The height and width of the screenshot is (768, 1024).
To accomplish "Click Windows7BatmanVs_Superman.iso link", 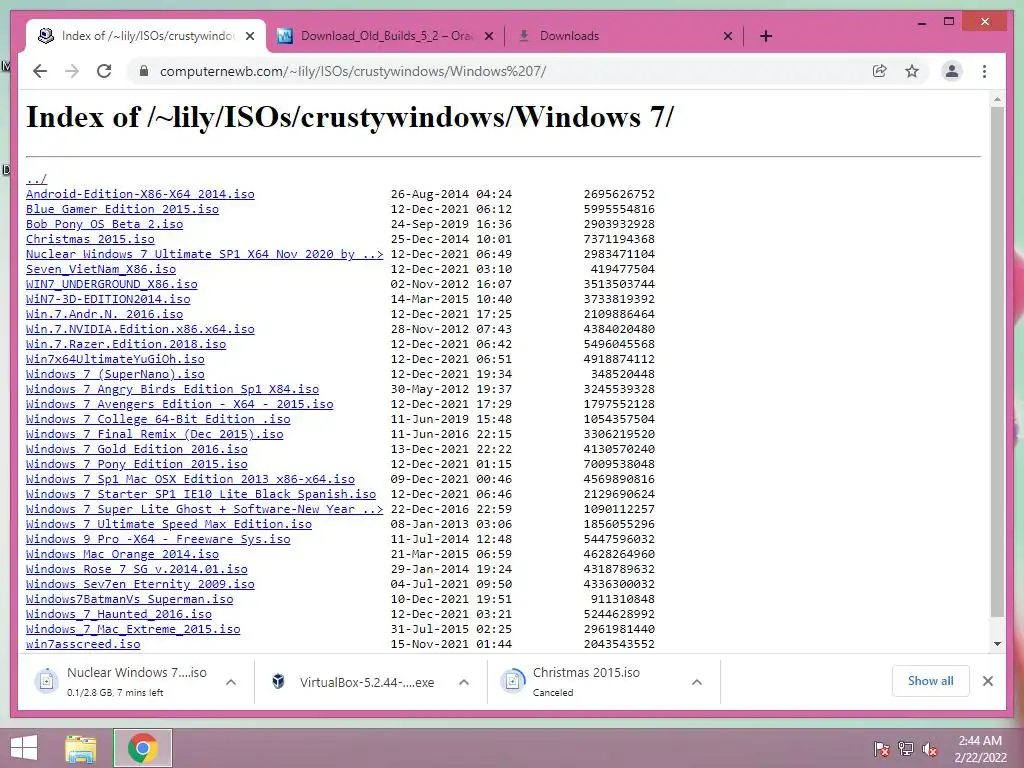I will coord(129,600).
